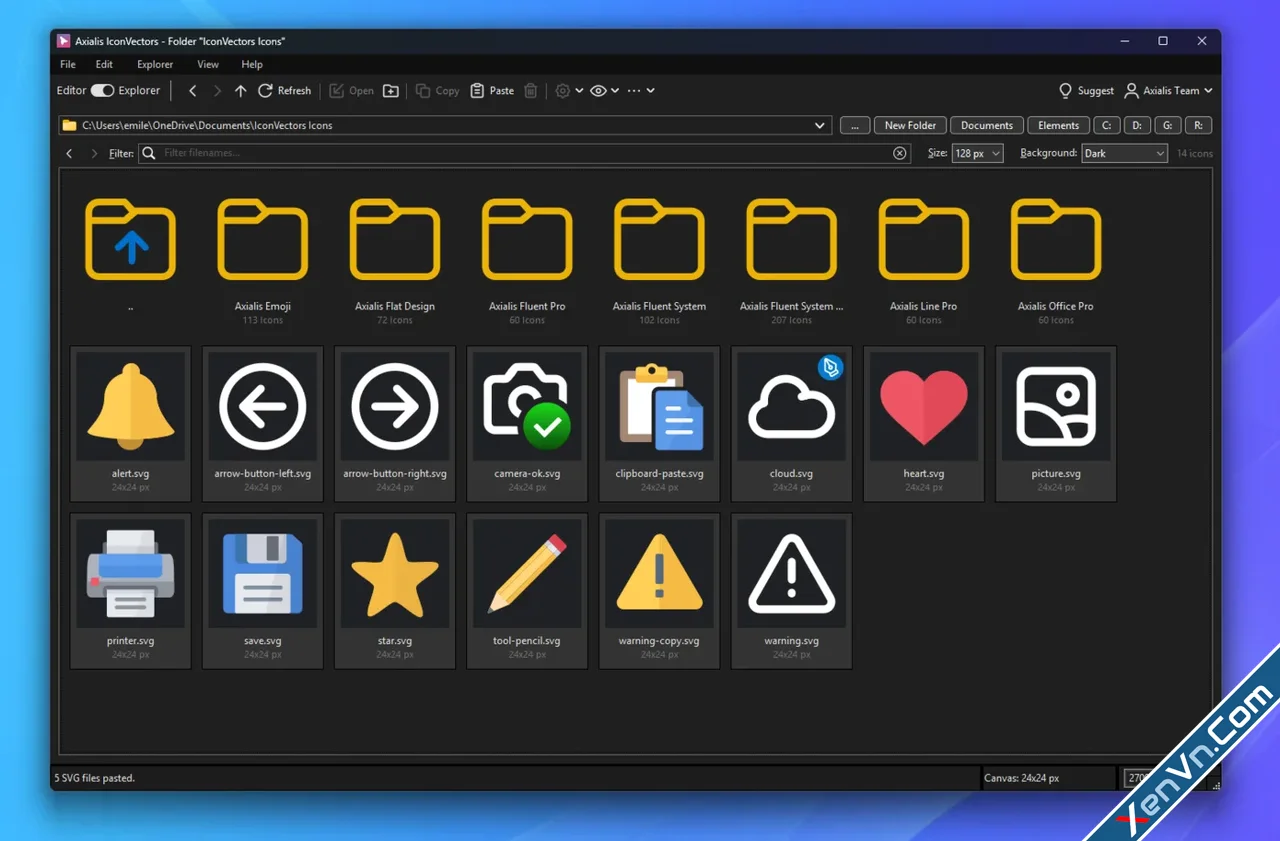Create a new folder via toolbar plus-folder icon
This screenshot has width=1280, height=841.
pos(391,90)
